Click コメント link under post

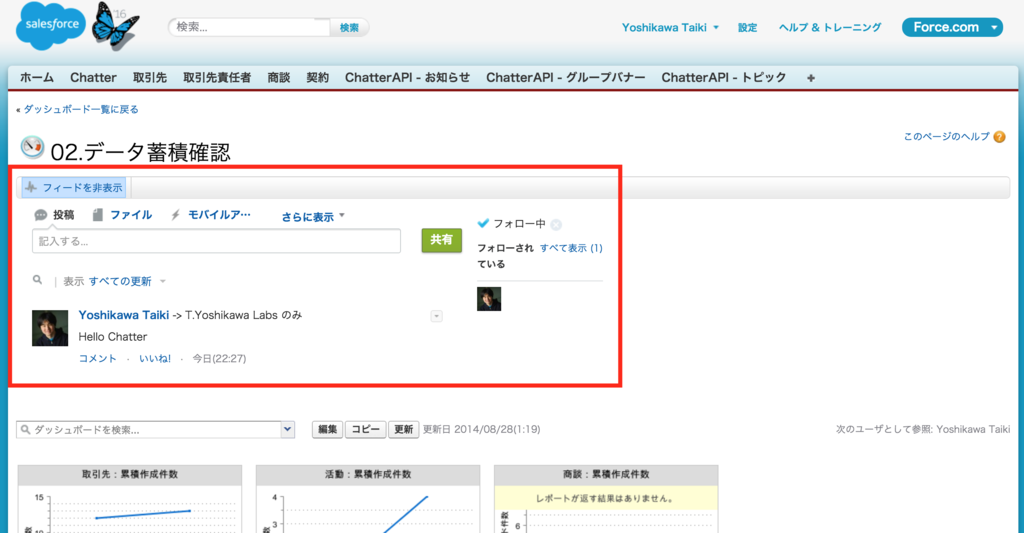click(97, 359)
